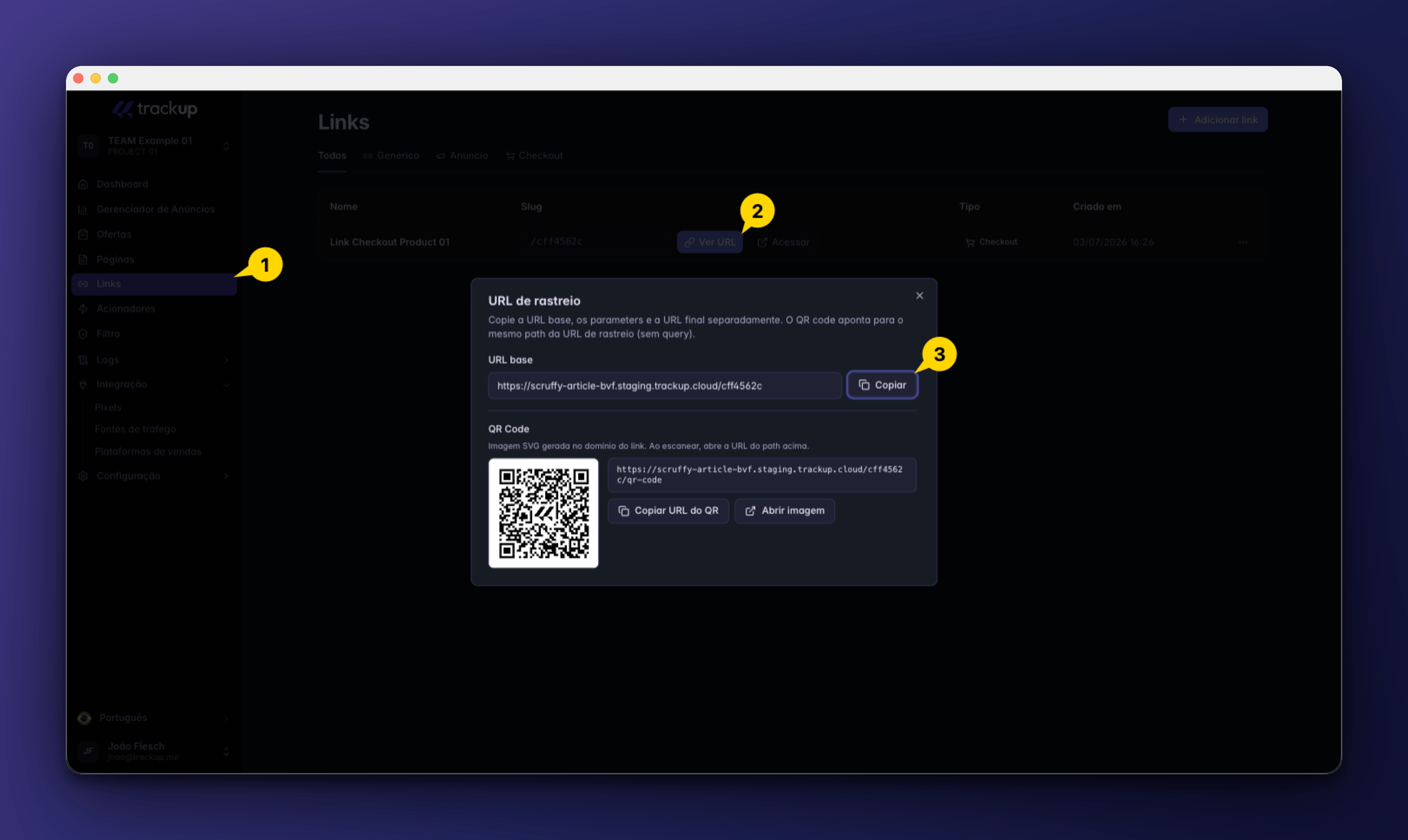Switch to the Genérico tab
Viewport: 1408px width, 840px height.
coord(391,156)
